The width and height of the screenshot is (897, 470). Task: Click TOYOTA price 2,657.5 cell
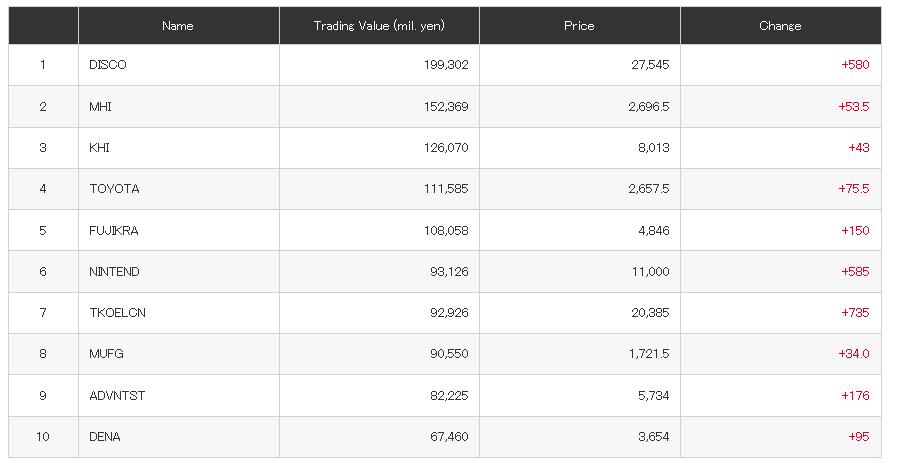point(580,189)
